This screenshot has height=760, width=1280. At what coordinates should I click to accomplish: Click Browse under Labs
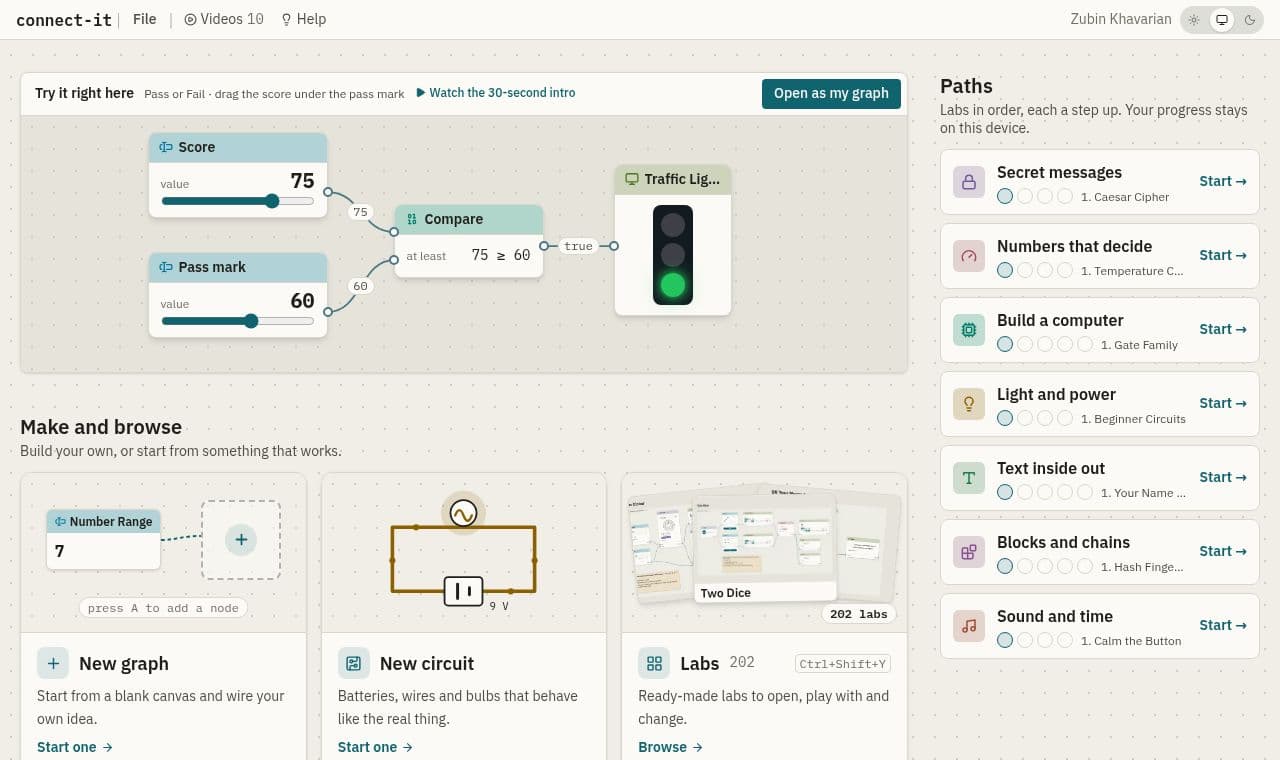671,747
